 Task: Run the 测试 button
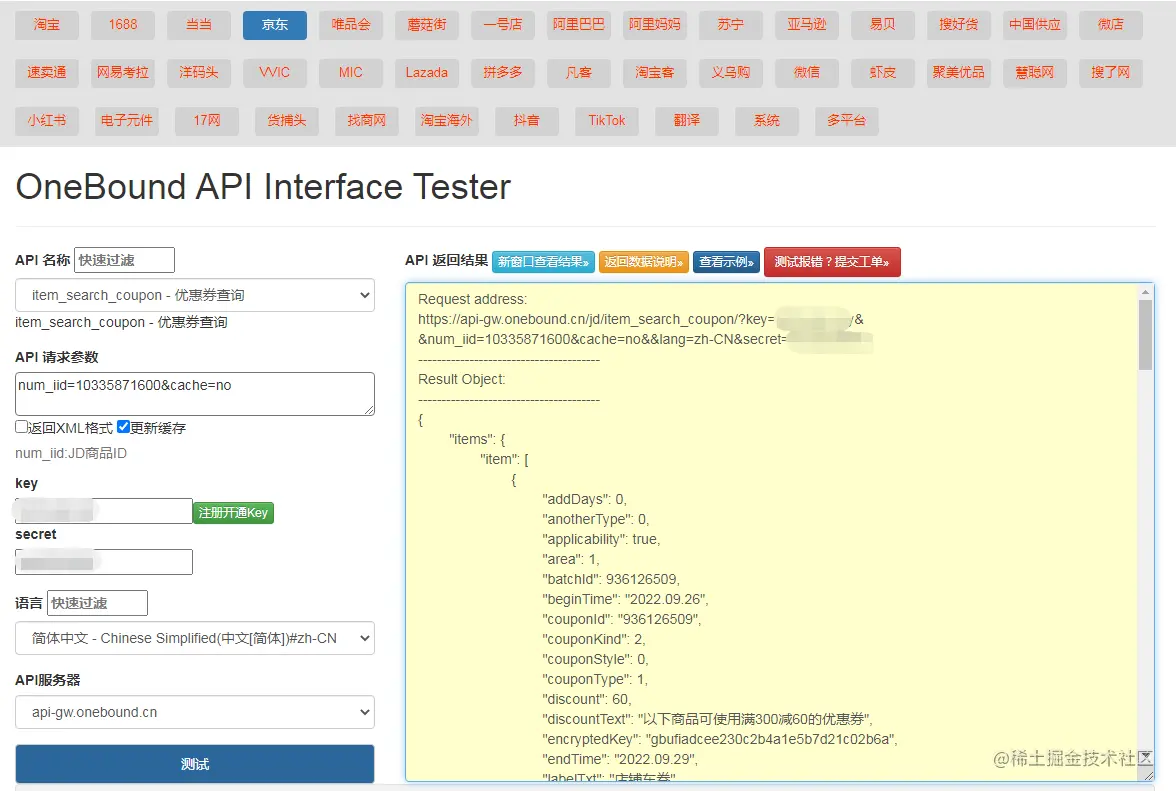coord(195,764)
